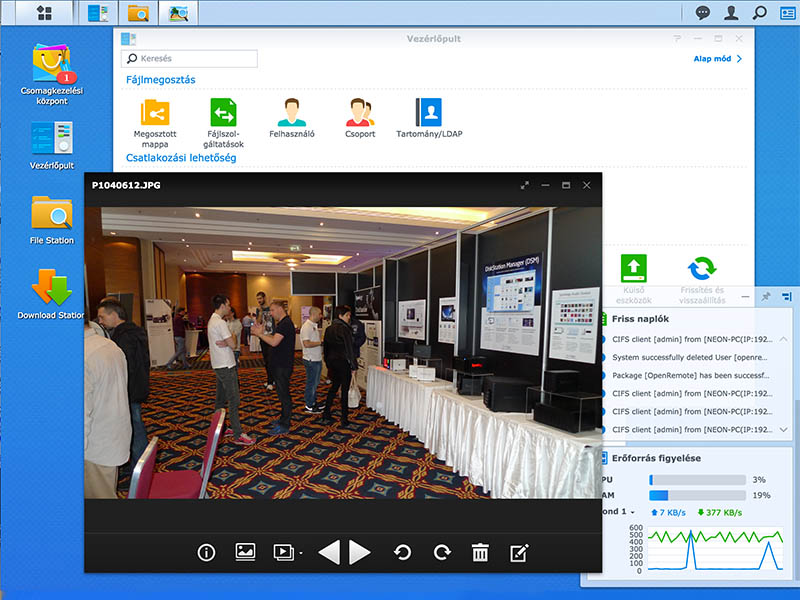Launch Download Station from desktop
This screenshot has height=600, width=800.
[x=51, y=292]
